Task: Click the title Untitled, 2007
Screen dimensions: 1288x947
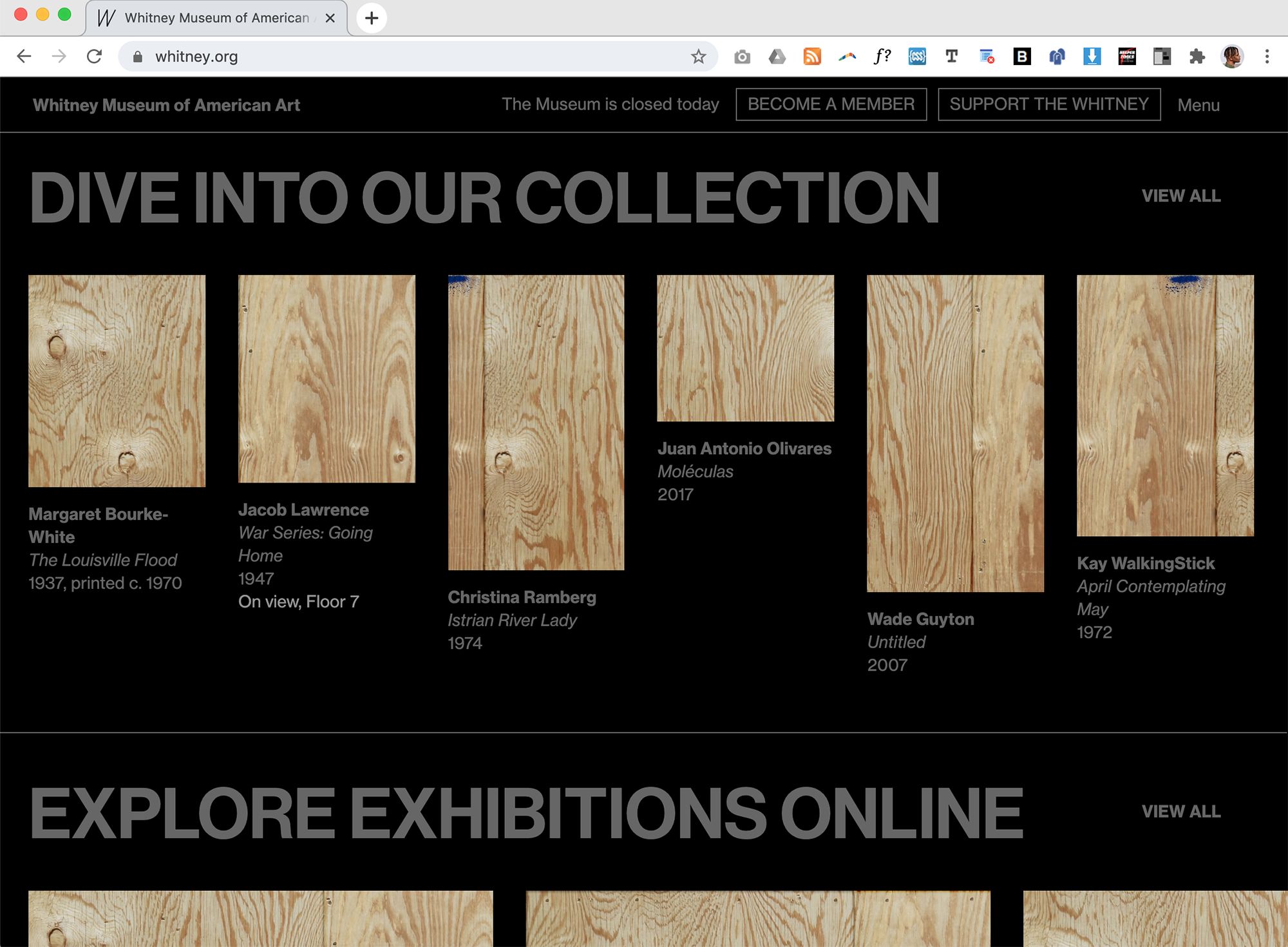Action: pos(896,642)
